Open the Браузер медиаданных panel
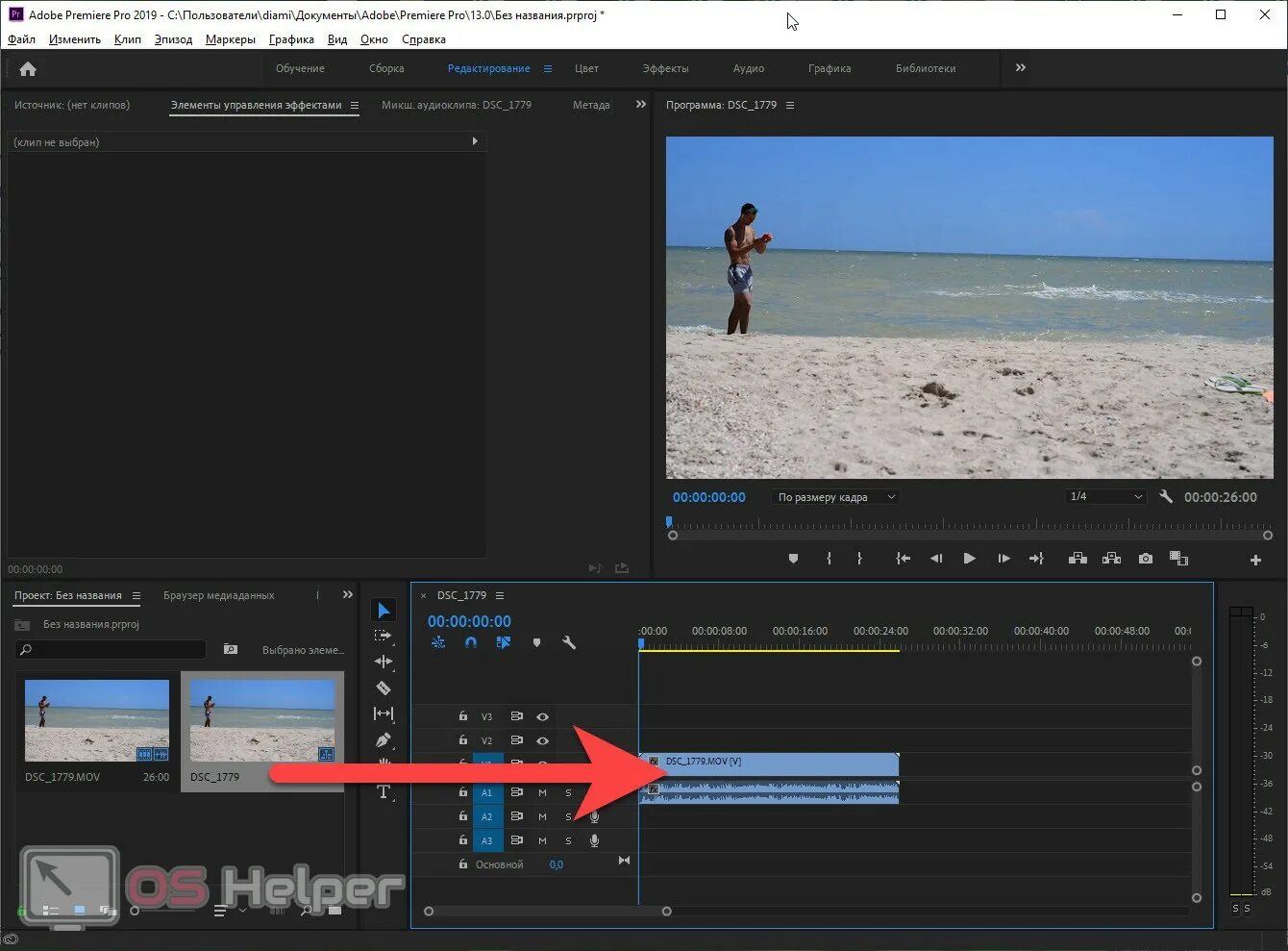Viewport: 1288px width, 951px height. coord(218,595)
